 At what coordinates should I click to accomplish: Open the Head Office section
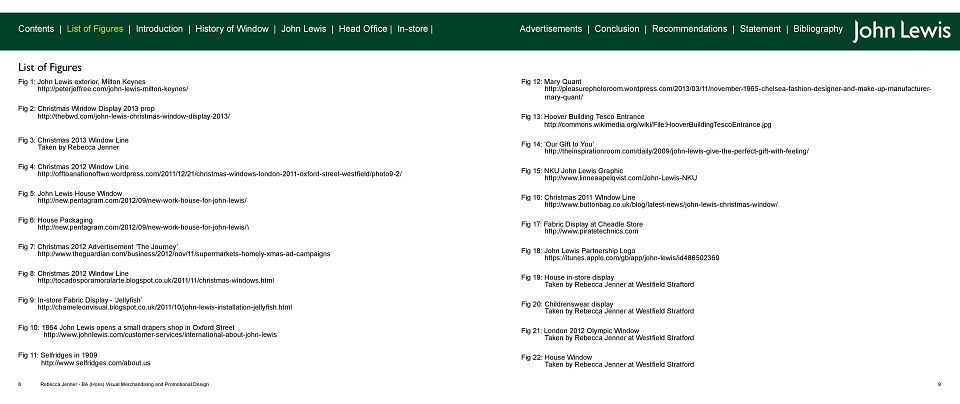(x=362, y=29)
